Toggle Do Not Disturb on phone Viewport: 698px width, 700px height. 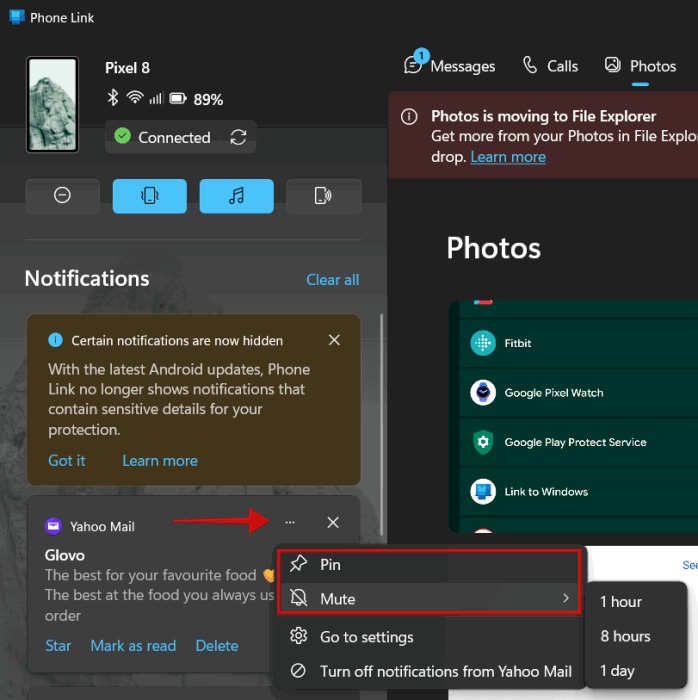pyautogui.click(x=62, y=196)
